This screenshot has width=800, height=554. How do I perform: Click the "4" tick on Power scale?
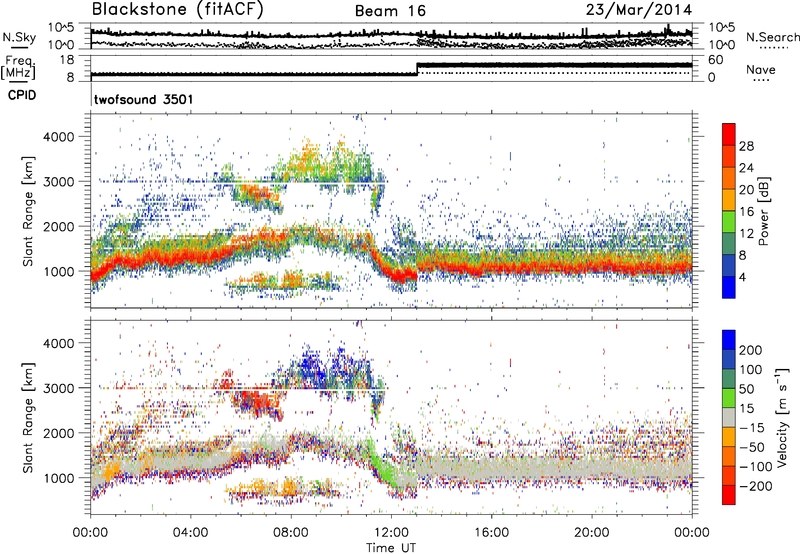(x=742, y=277)
